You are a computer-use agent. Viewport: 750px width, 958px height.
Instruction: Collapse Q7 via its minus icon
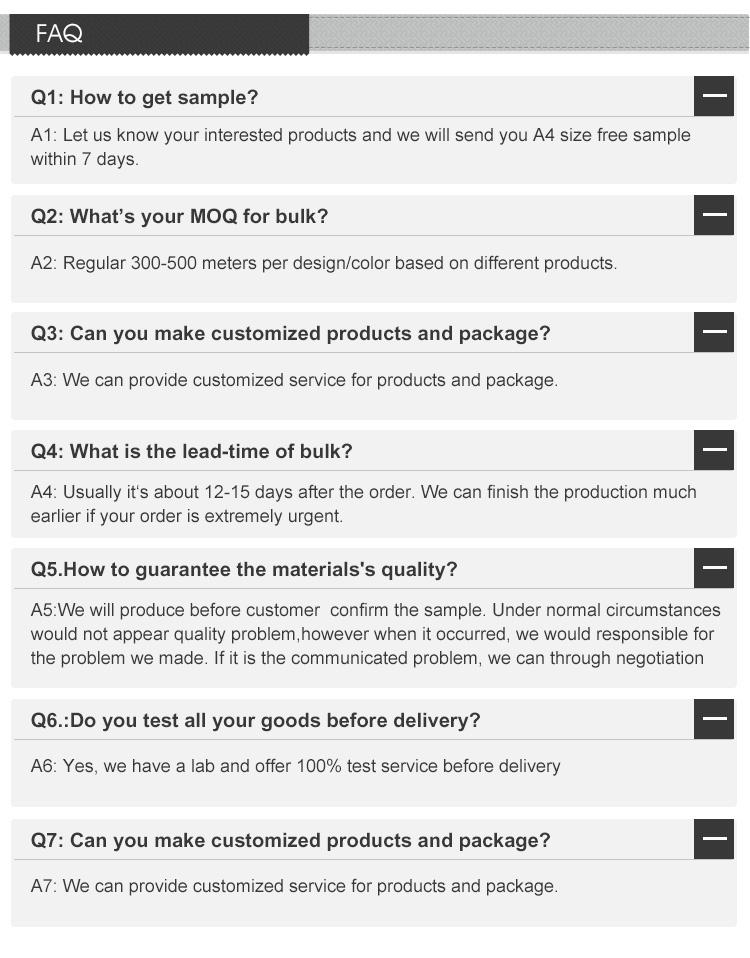click(714, 839)
